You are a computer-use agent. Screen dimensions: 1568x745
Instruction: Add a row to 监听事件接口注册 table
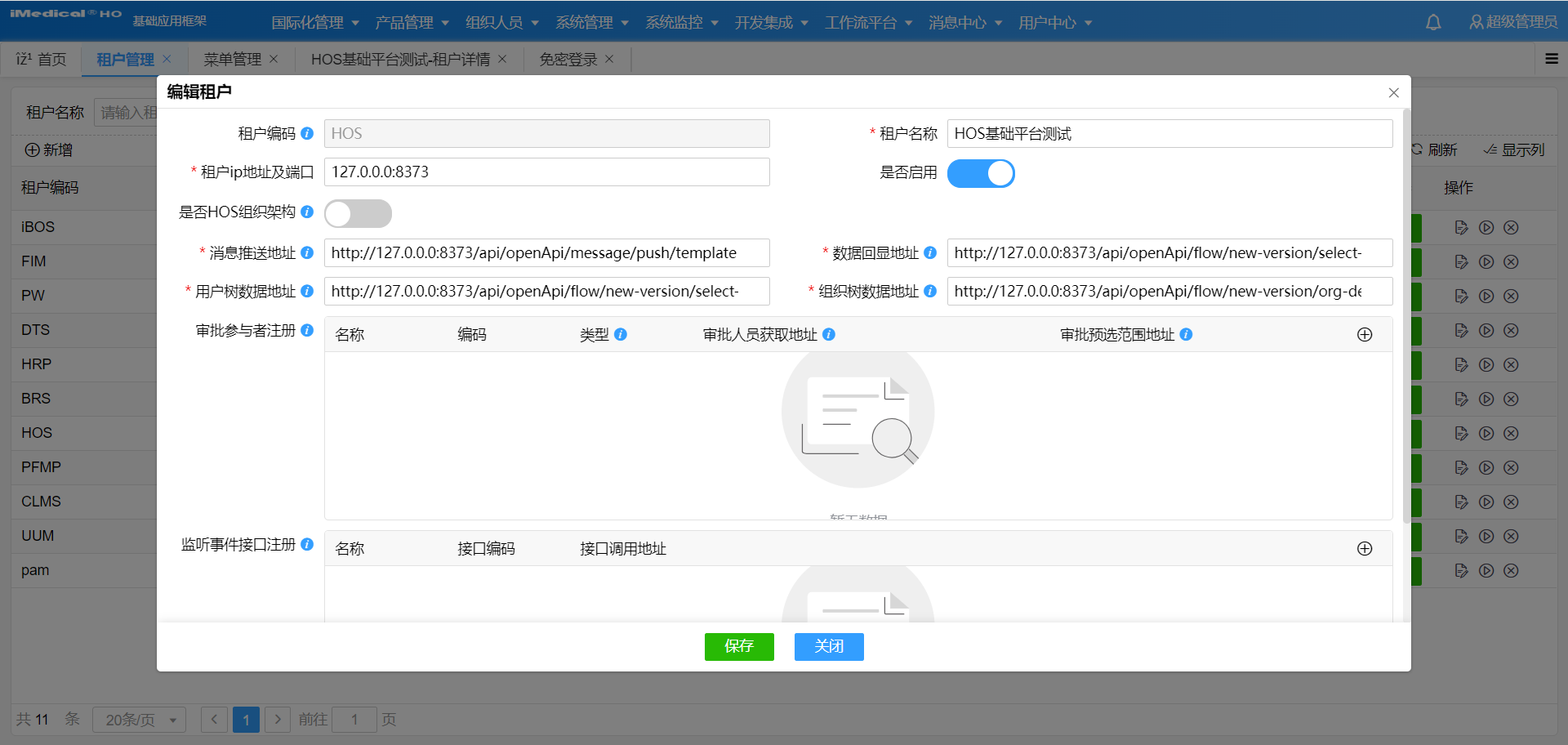pyautogui.click(x=1365, y=548)
